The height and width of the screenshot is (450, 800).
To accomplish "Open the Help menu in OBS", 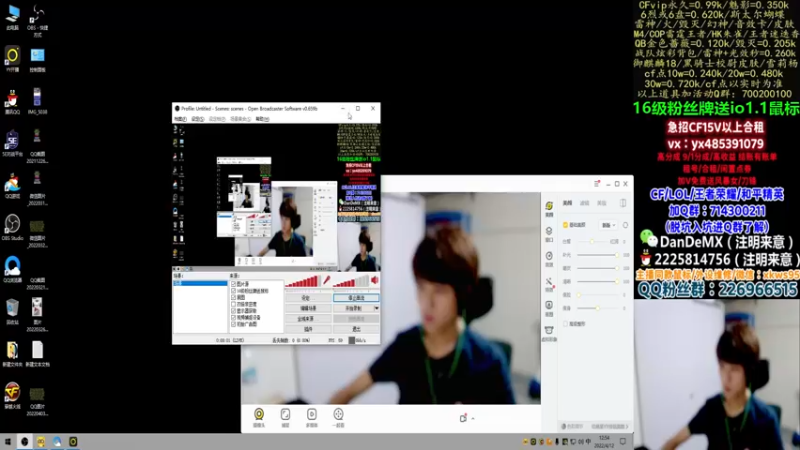I will 262,119.
